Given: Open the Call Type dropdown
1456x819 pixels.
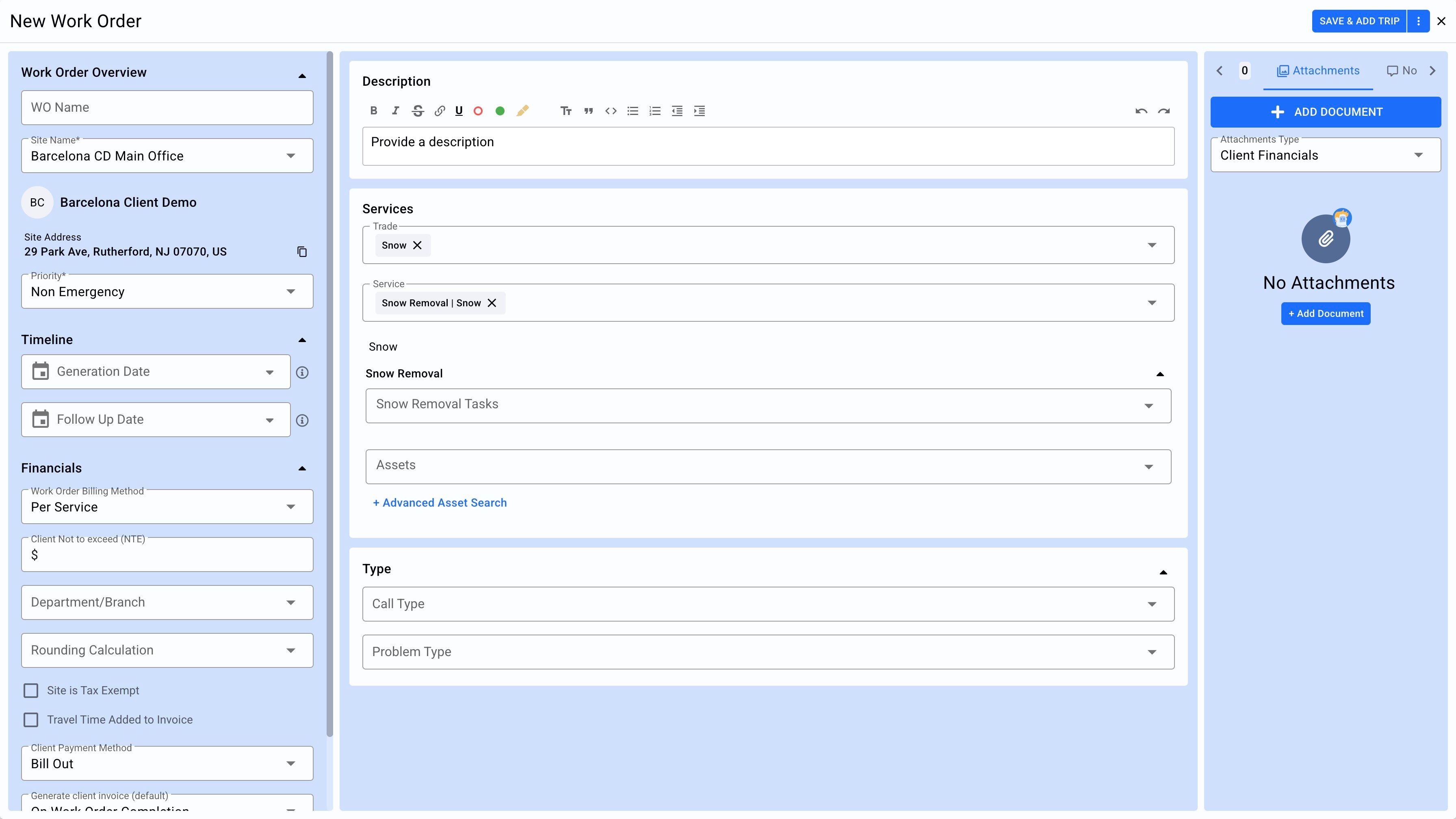Looking at the screenshot, I should click(x=768, y=604).
